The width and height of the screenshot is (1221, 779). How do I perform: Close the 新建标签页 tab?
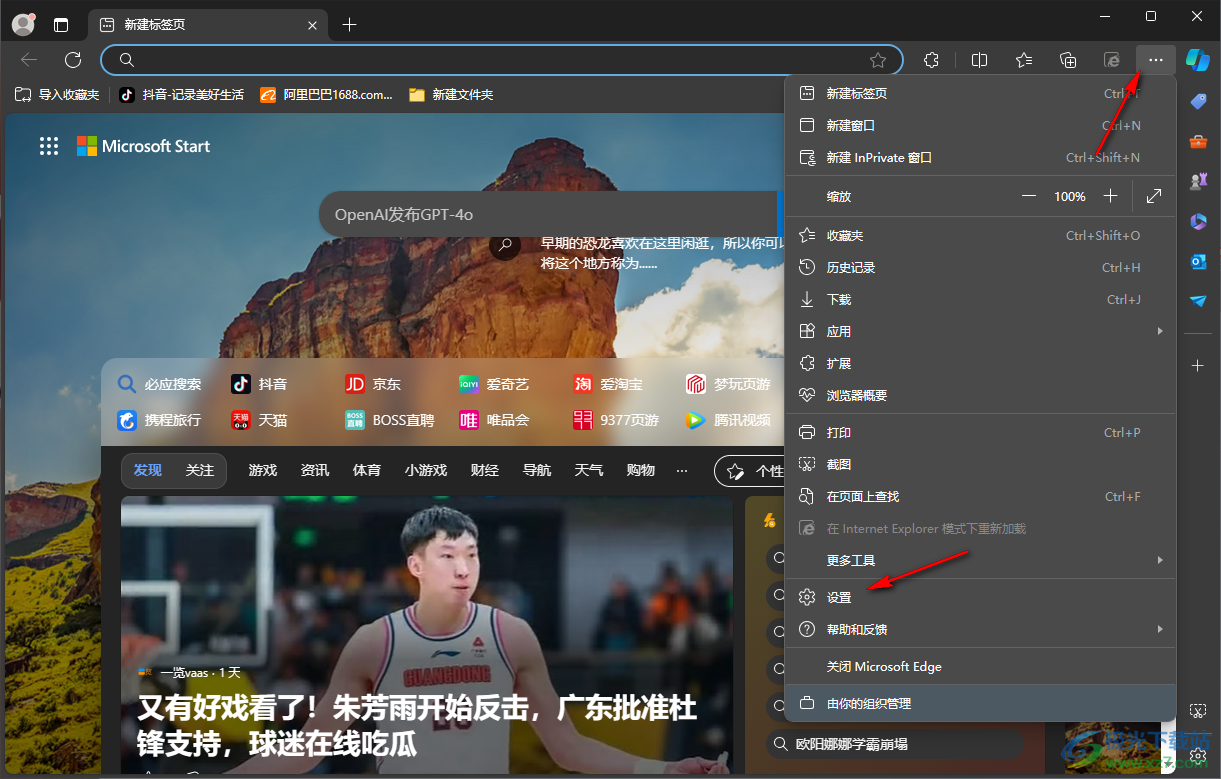point(313,25)
